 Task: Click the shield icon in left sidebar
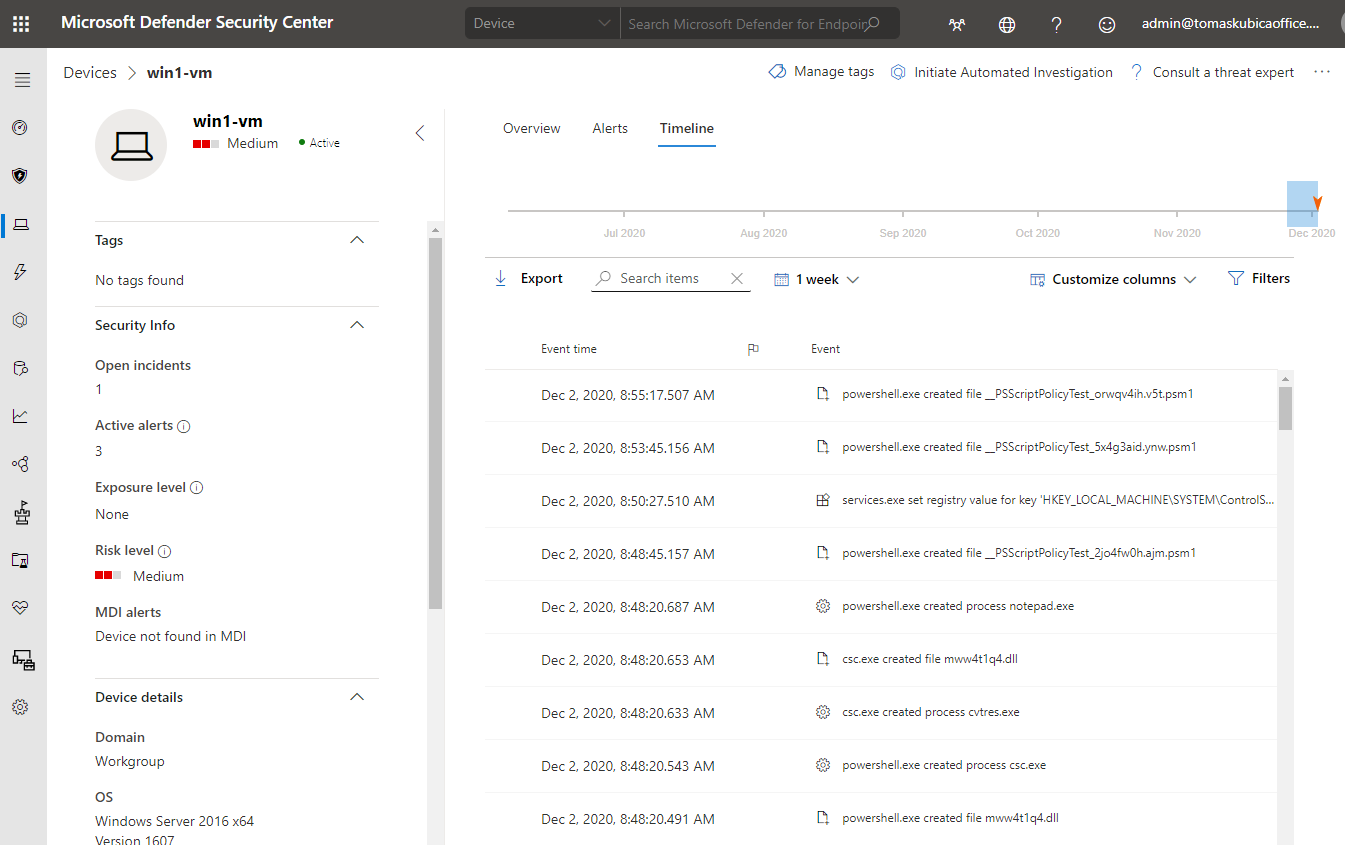coord(19,176)
